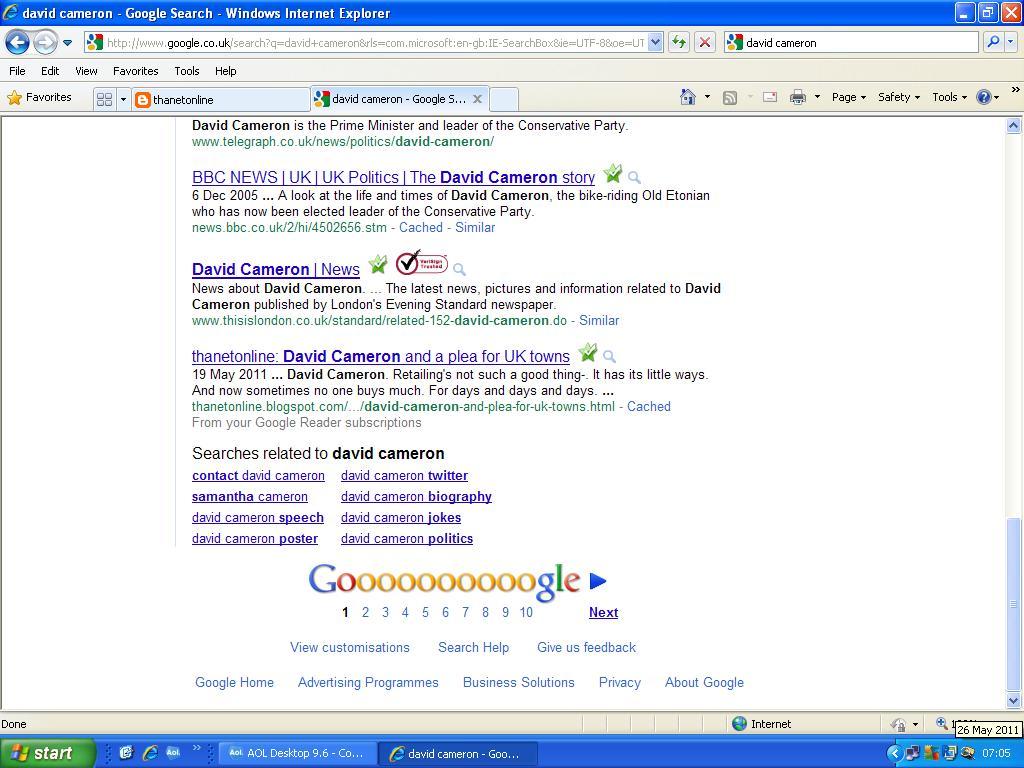
Task: Go to results page 2
Action: click(365, 613)
